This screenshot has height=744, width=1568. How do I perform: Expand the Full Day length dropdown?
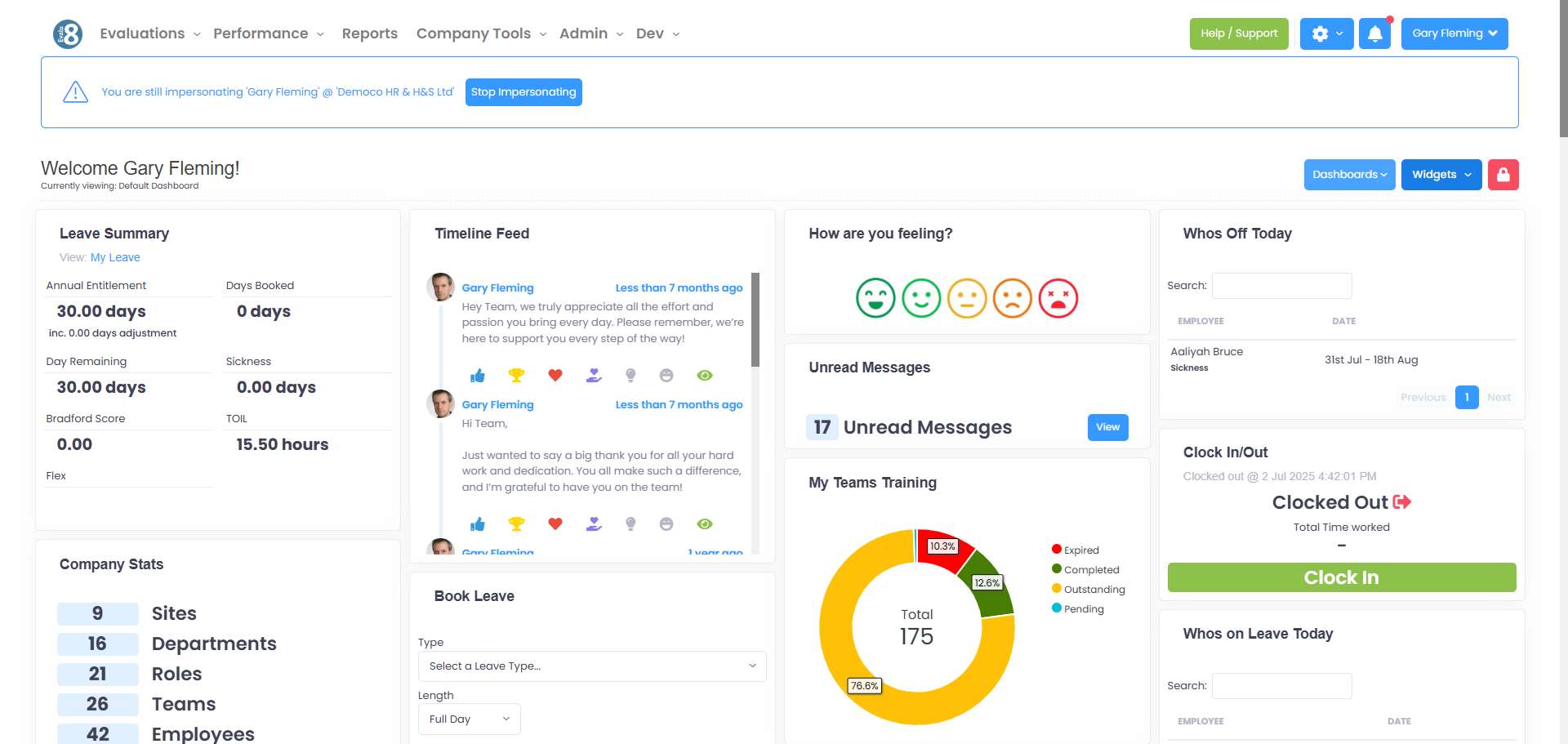(x=470, y=719)
